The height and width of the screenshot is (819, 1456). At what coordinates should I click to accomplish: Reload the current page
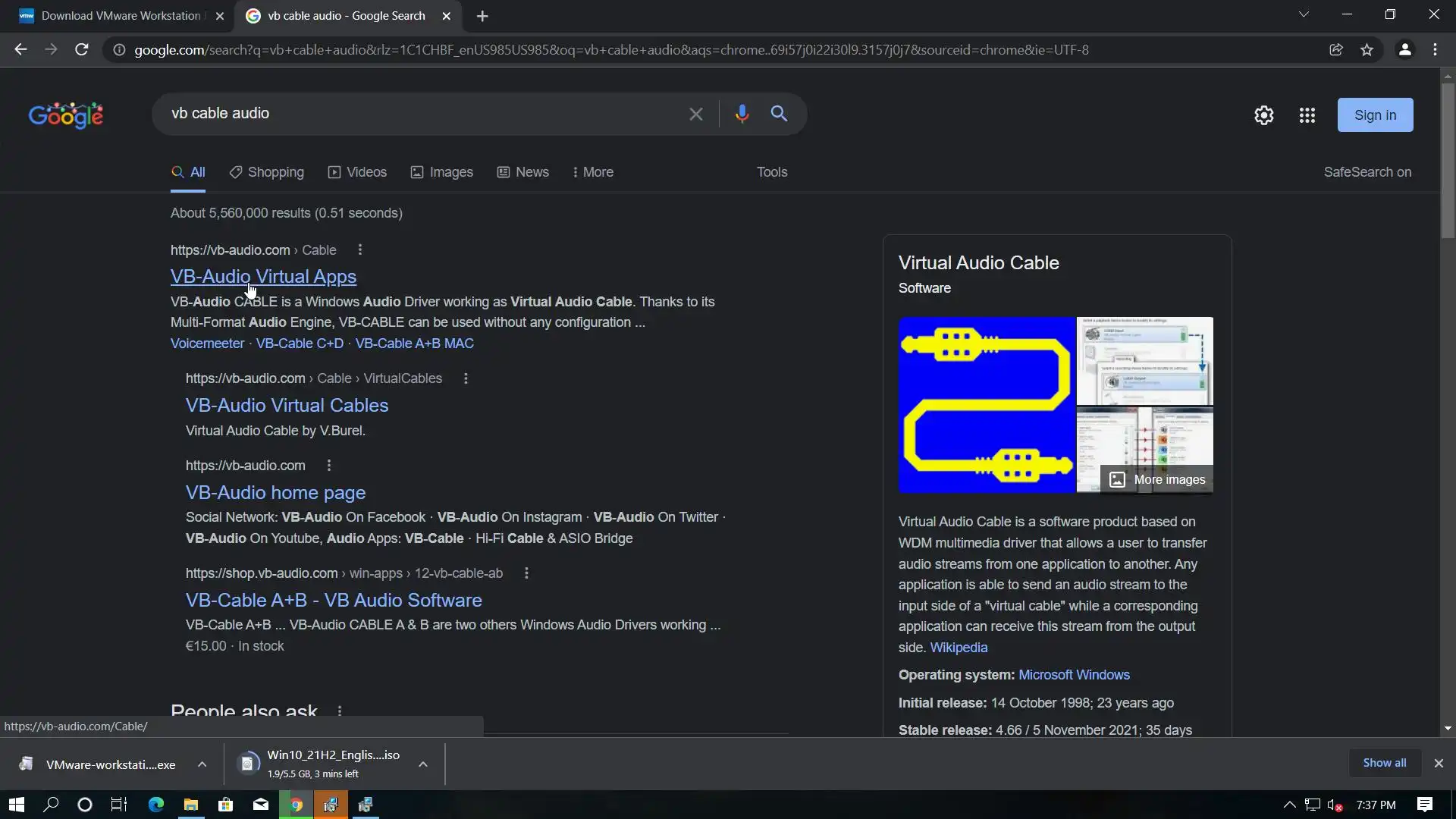point(82,50)
